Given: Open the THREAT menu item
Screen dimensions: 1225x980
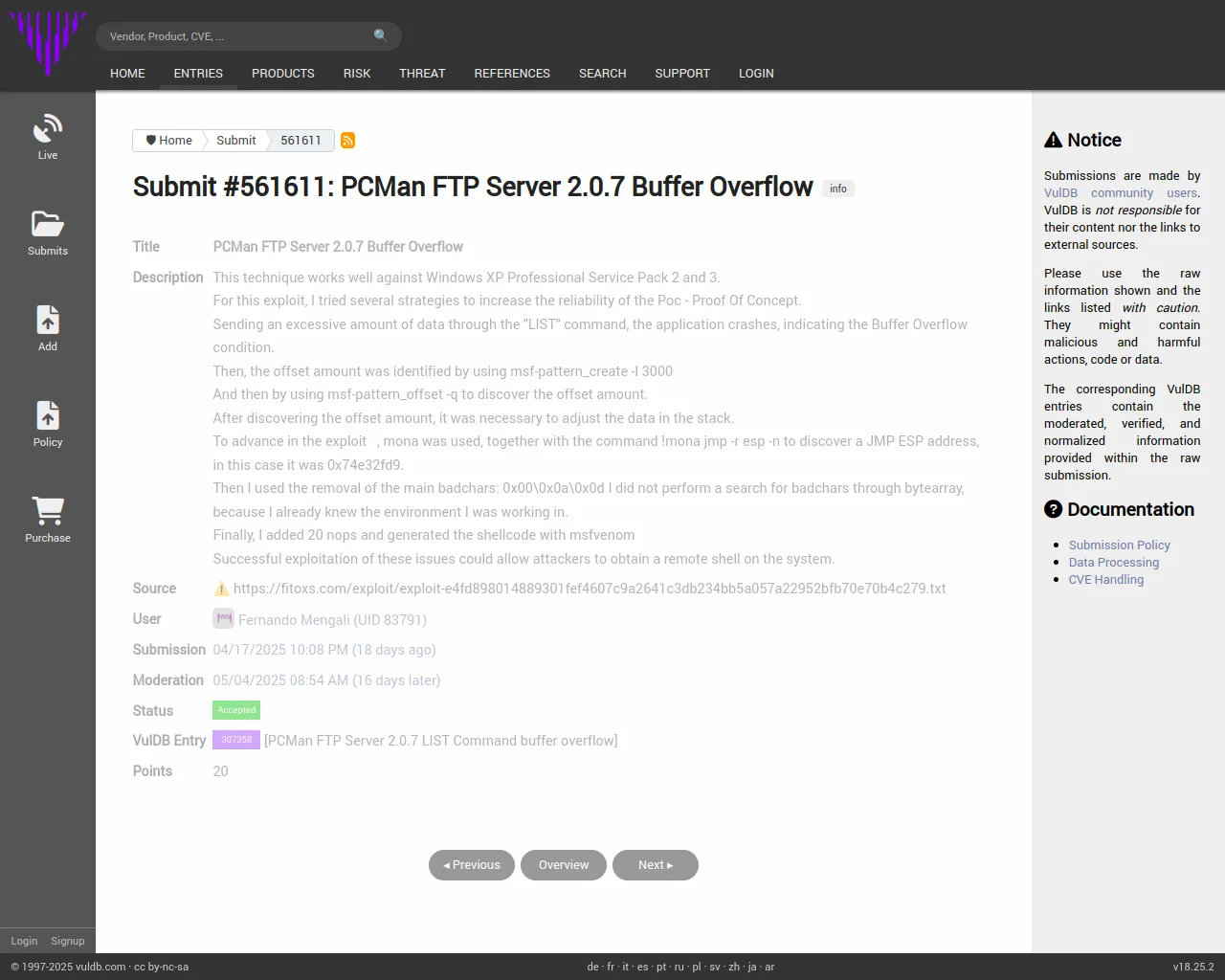Looking at the screenshot, I should [x=422, y=74].
